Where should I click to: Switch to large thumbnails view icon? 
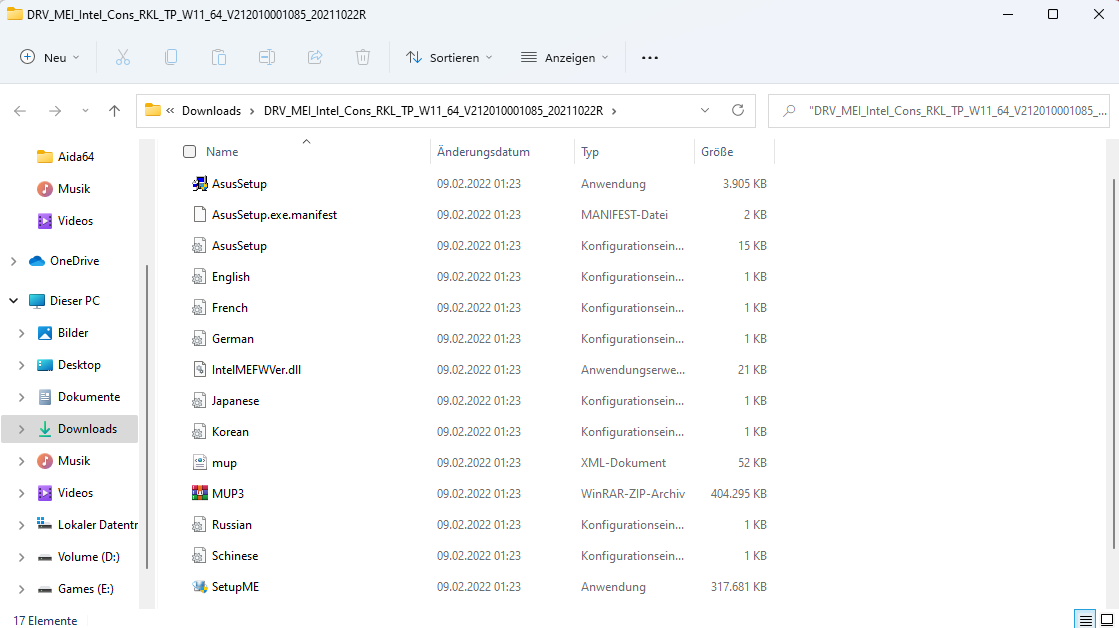(x=1107, y=619)
